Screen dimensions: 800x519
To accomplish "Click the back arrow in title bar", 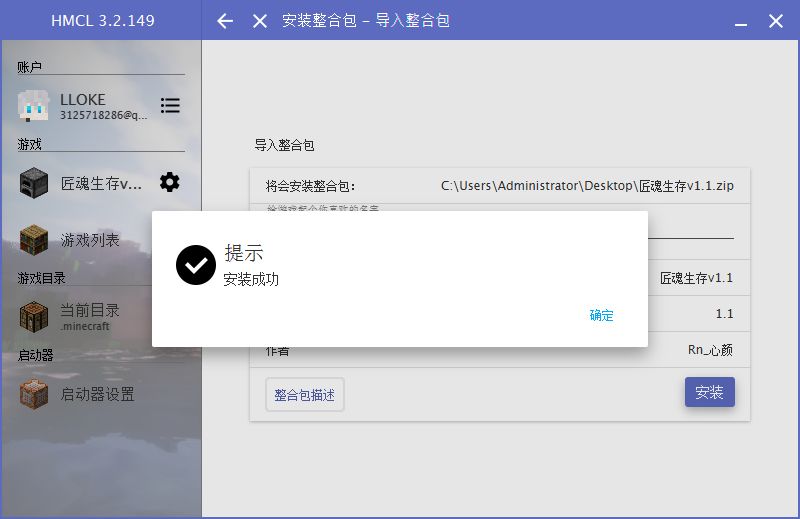I will tap(224, 21).
